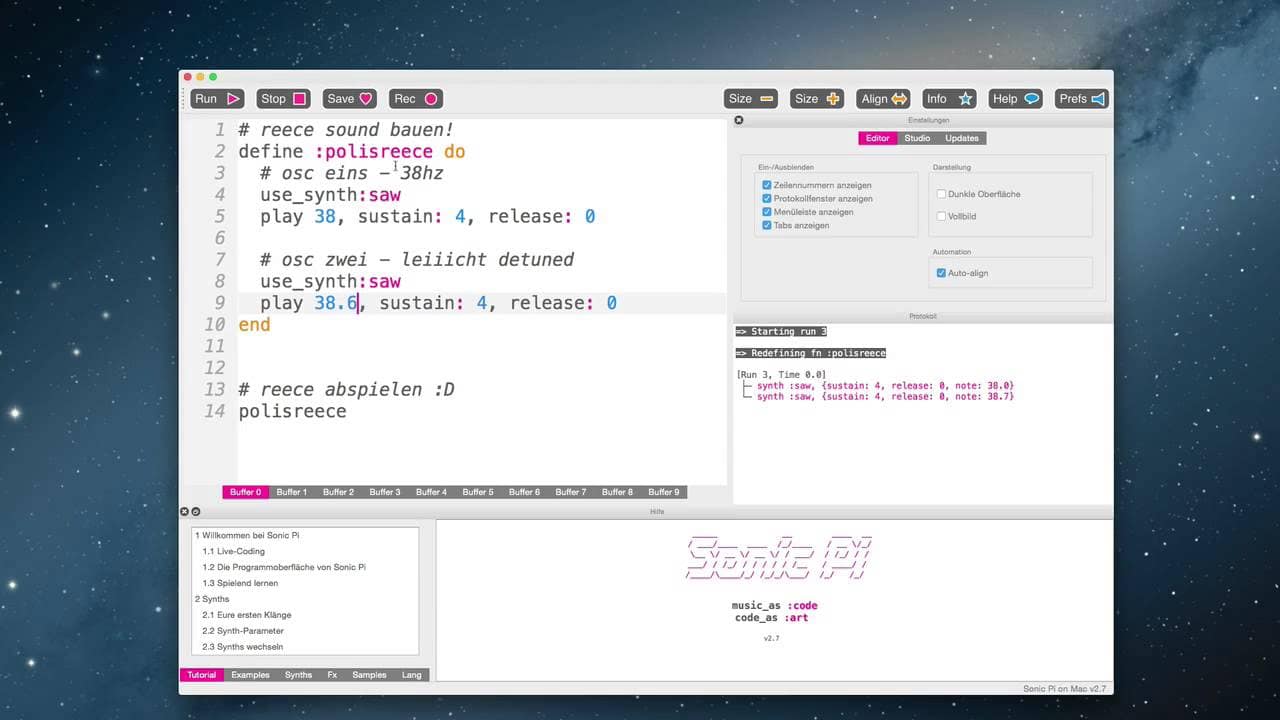
Task: Open 2.2 Synth-Parameter tutorial entry
Action: [242, 631]
